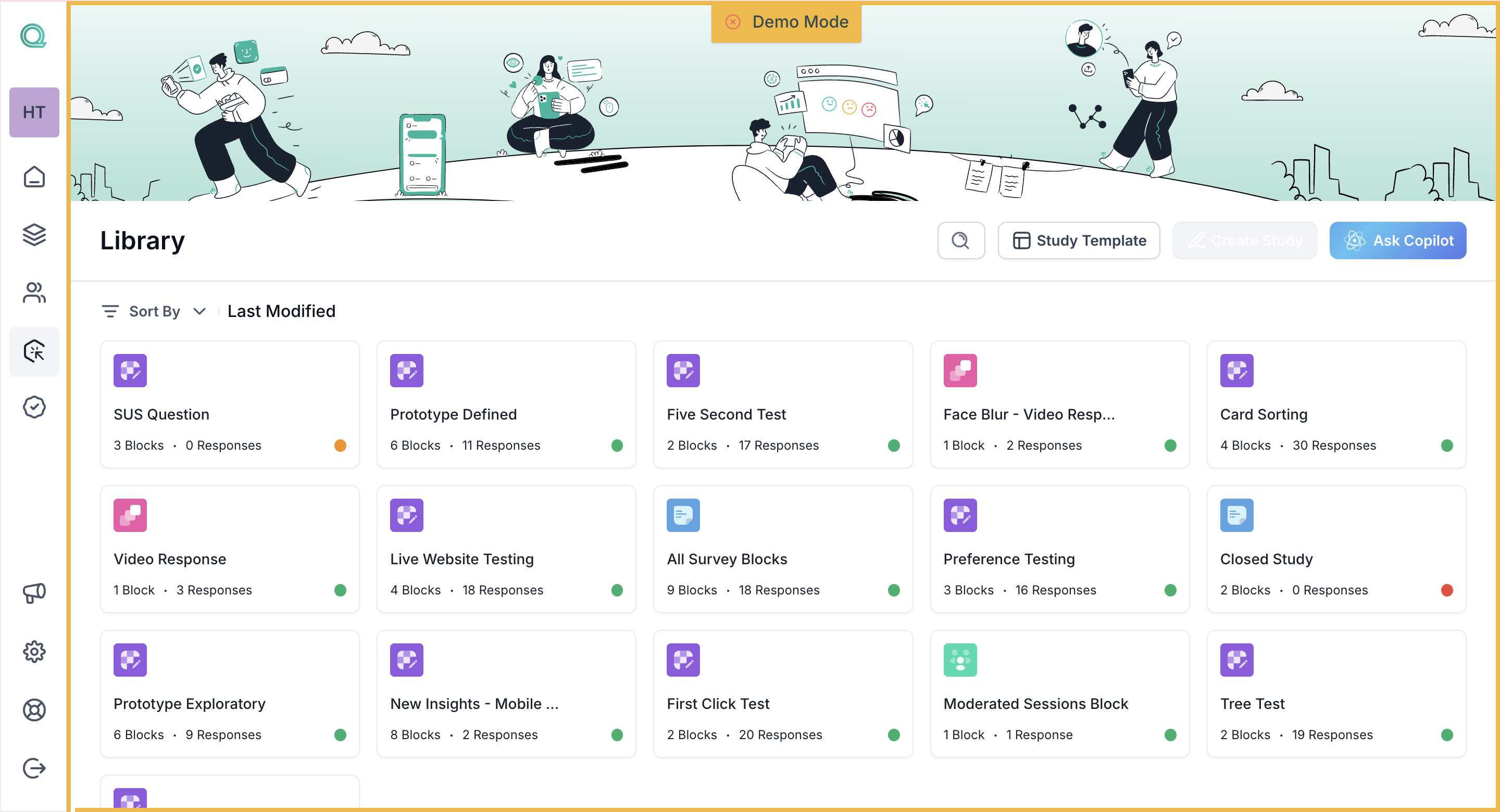Screen dimensions: 1500x812
Task: Click the library search magnifier icon
Action: [x=960, y=240]
